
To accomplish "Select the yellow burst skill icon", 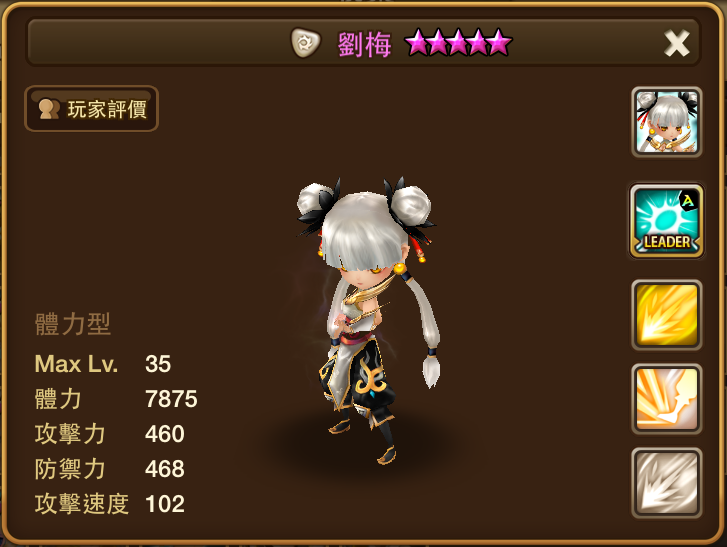I will (667, 315).
